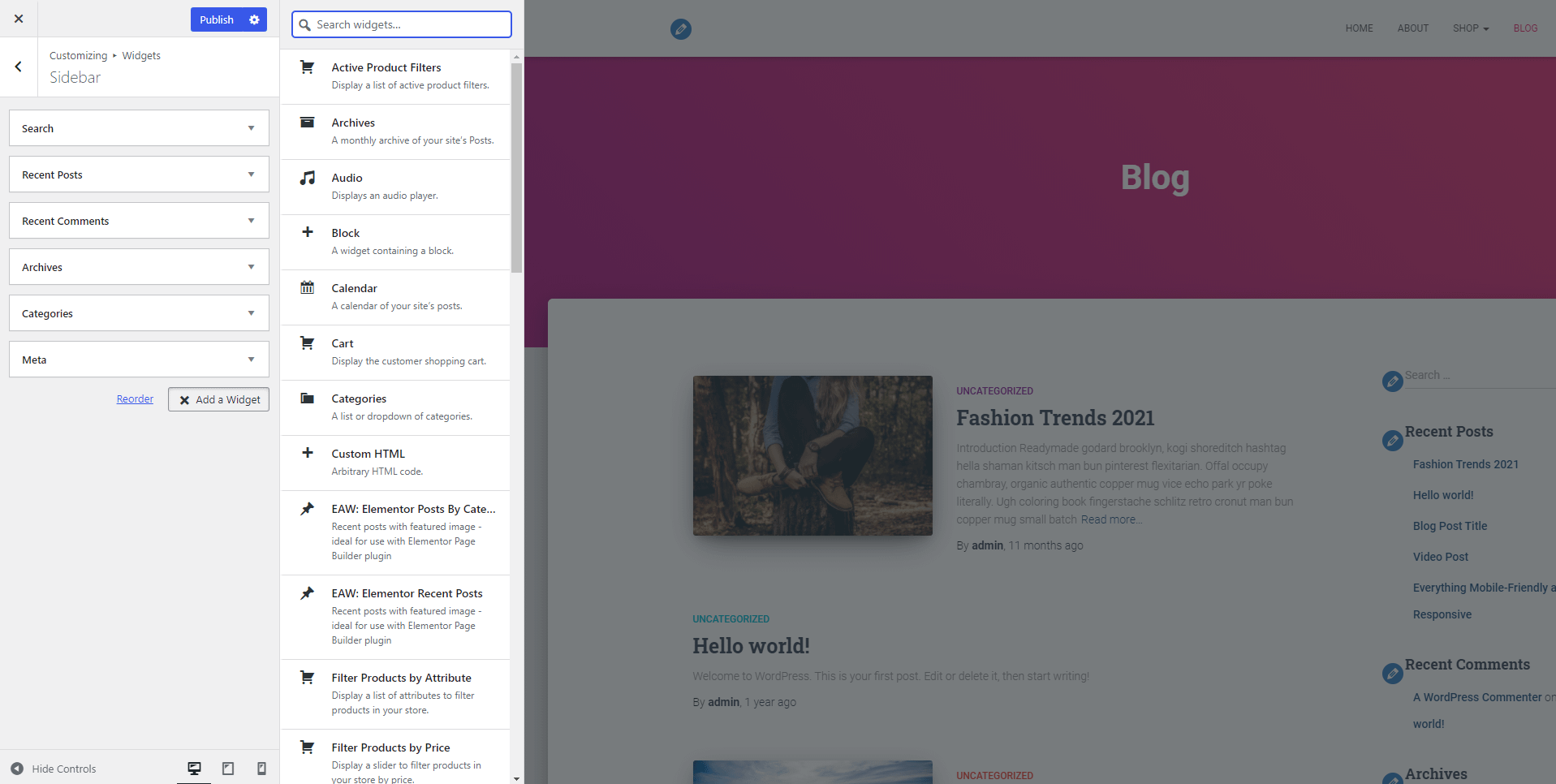
Task: Choose the Calendar widget from list
Action: pyautogui.click(x=395, y=297)
